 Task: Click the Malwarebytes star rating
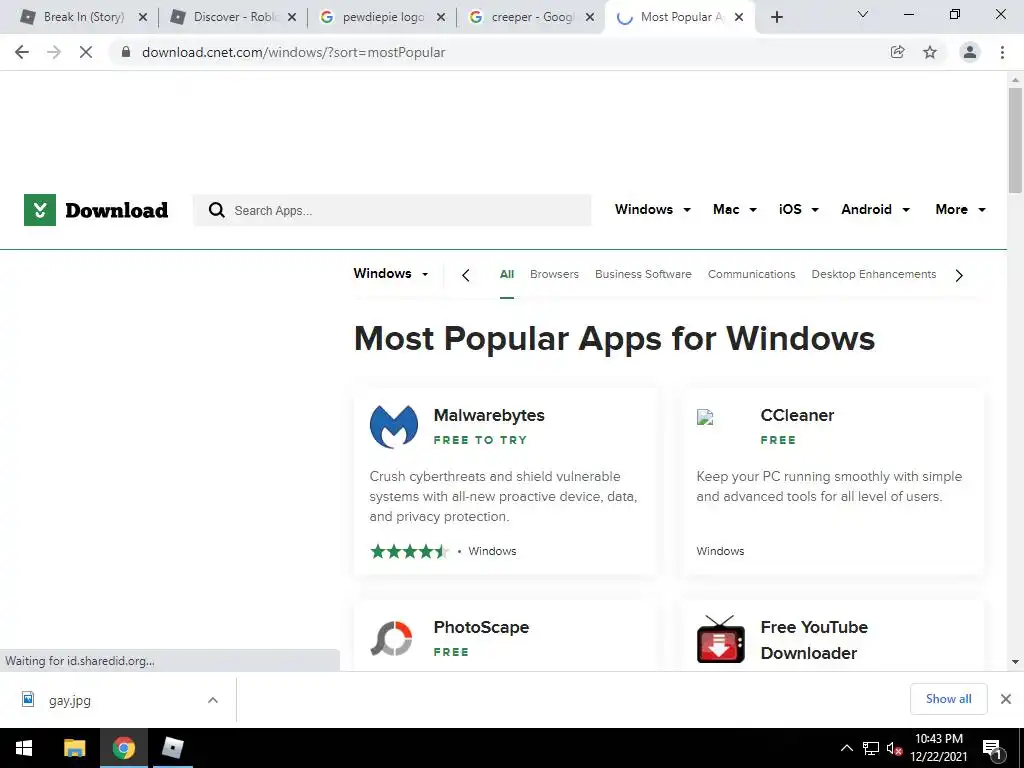point(409,551)
